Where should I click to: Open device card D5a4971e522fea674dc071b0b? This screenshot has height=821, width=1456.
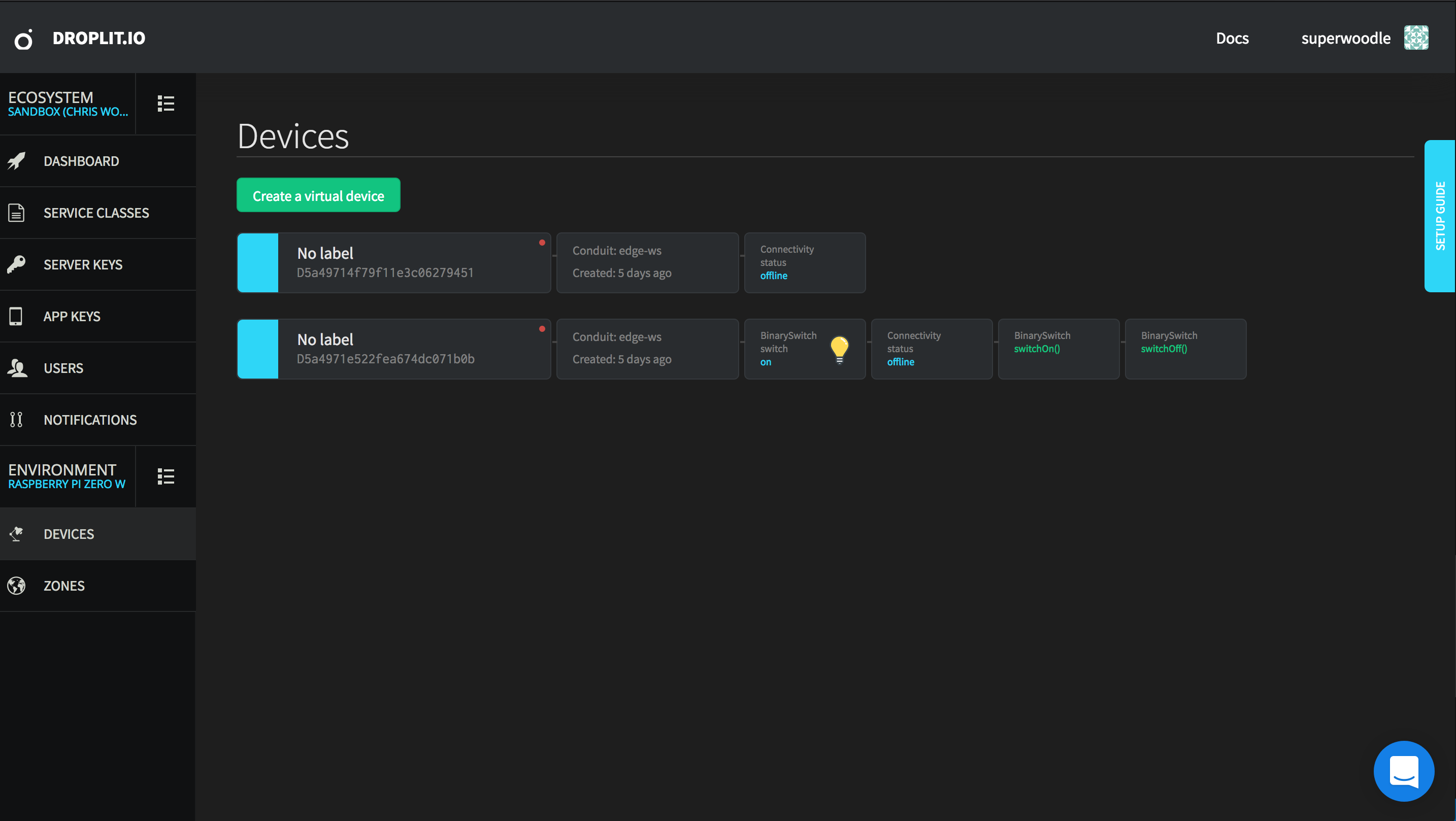394,349
